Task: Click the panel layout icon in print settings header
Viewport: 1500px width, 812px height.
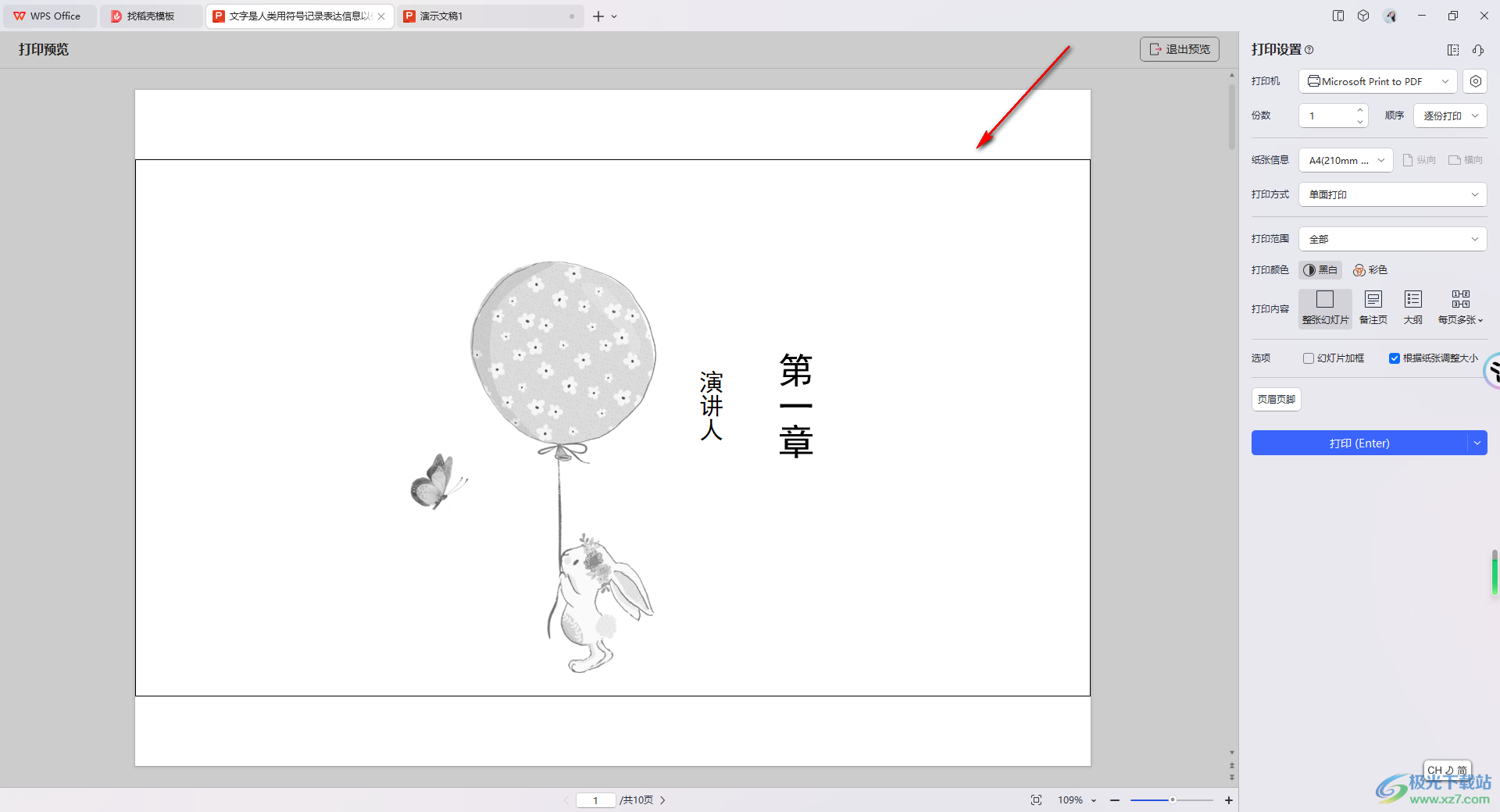Action: tap(1453, 50)
